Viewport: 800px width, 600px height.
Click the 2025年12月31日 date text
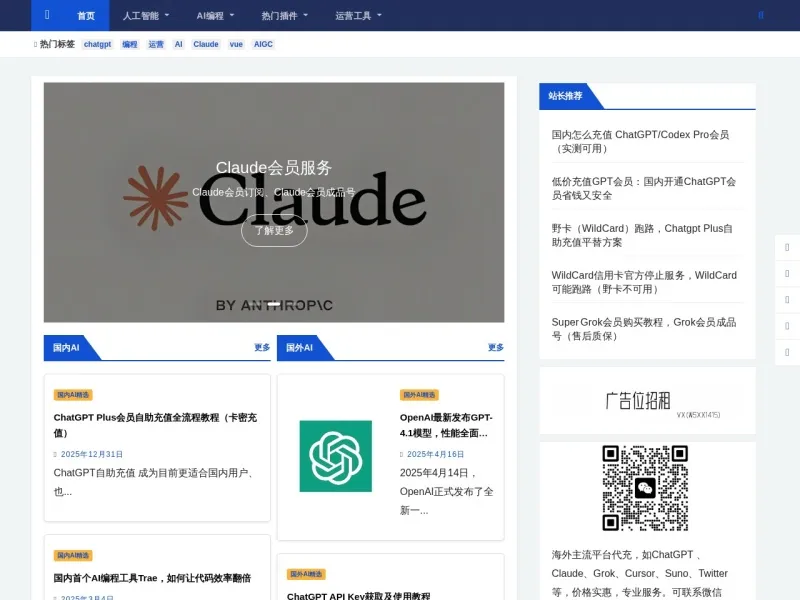pos(92,454)
